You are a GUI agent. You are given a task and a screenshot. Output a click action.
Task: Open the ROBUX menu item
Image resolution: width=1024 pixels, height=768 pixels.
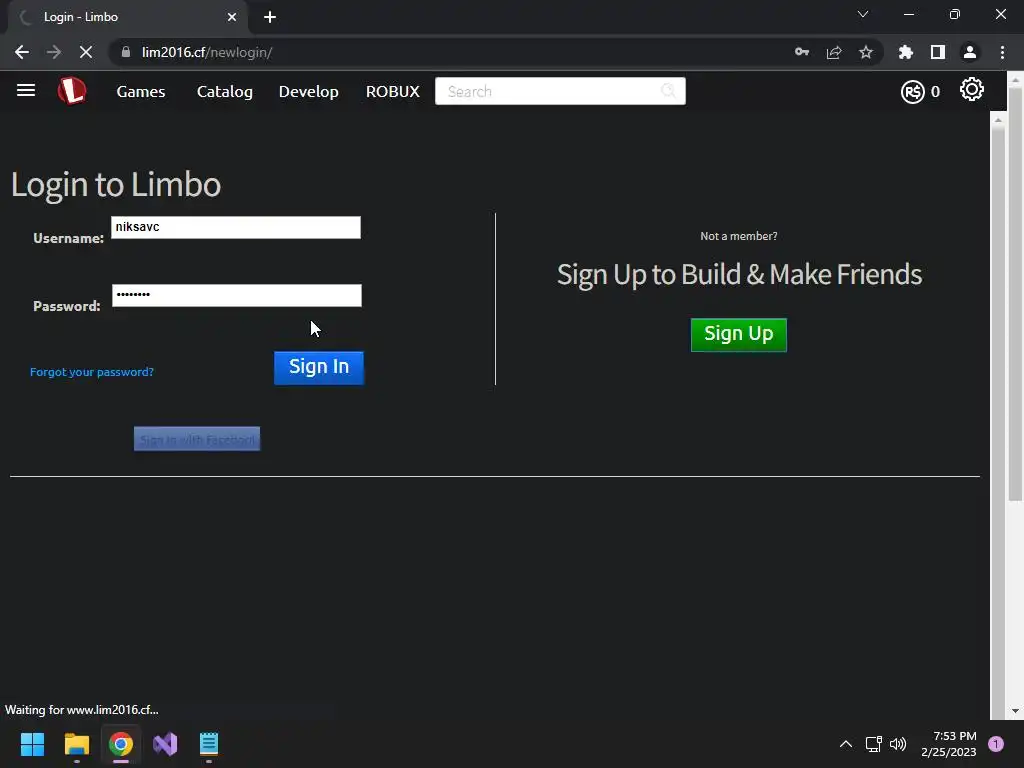(392, 91)
